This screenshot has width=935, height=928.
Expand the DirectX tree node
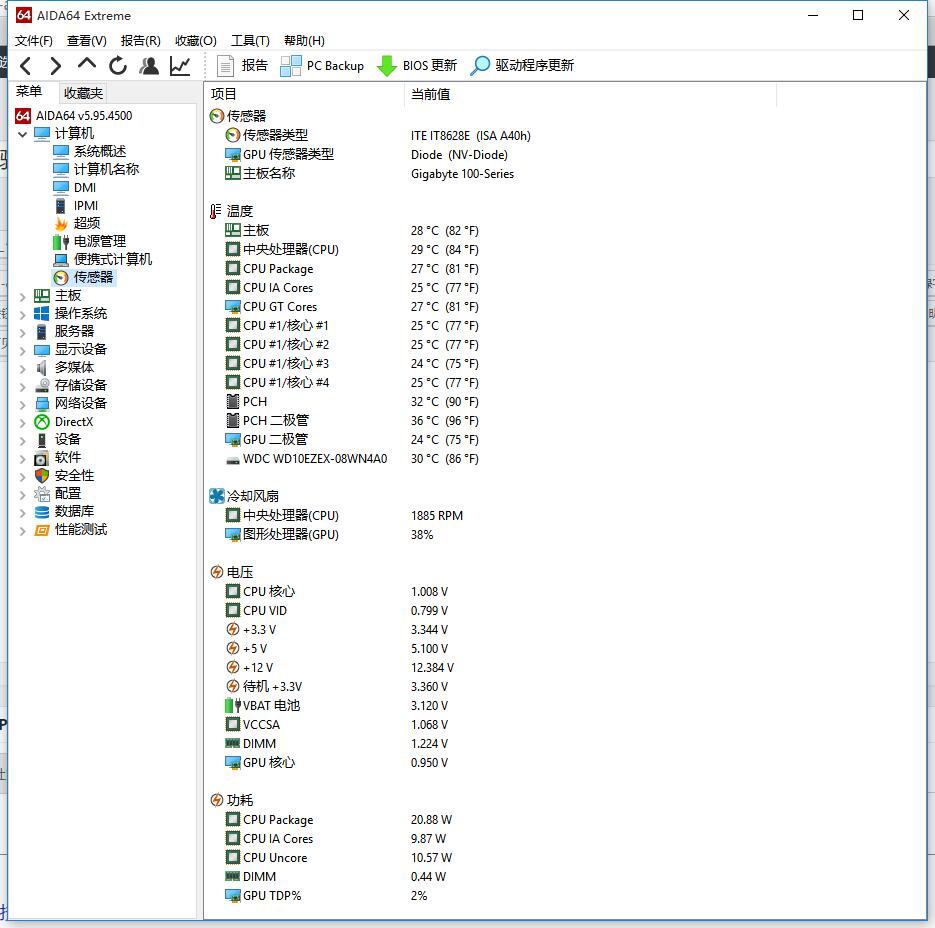coord(23,423)
